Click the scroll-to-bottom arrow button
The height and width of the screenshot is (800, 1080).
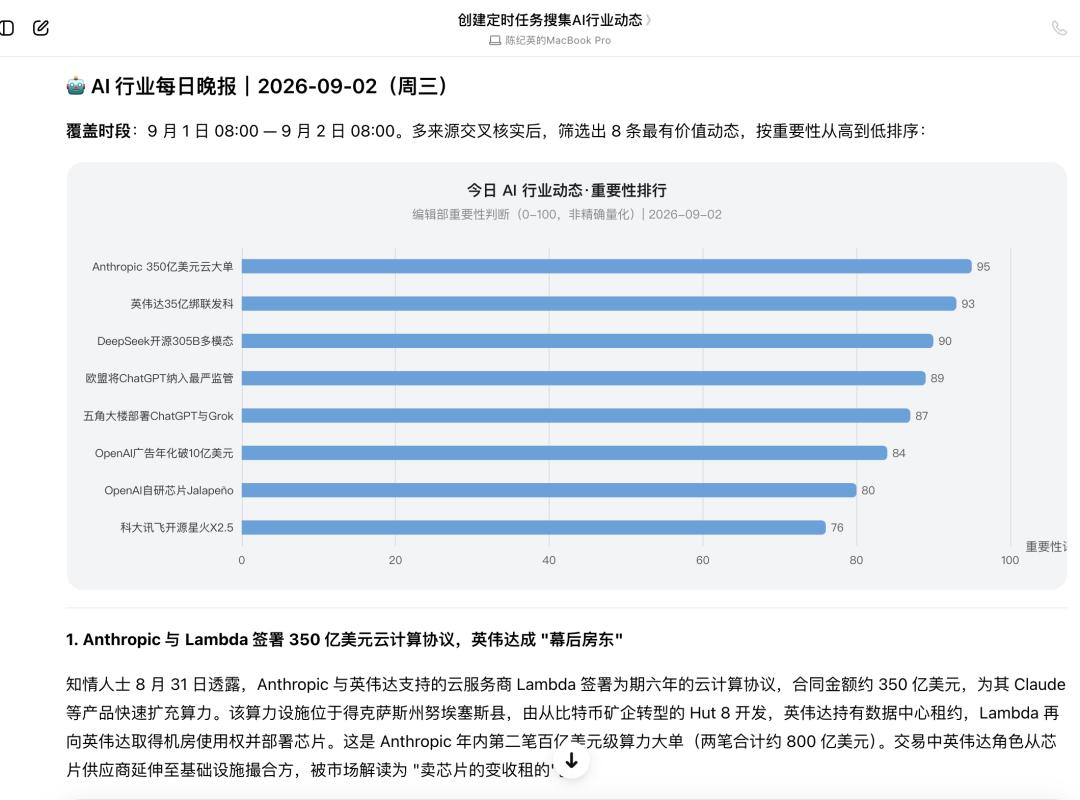pos(571,761)
